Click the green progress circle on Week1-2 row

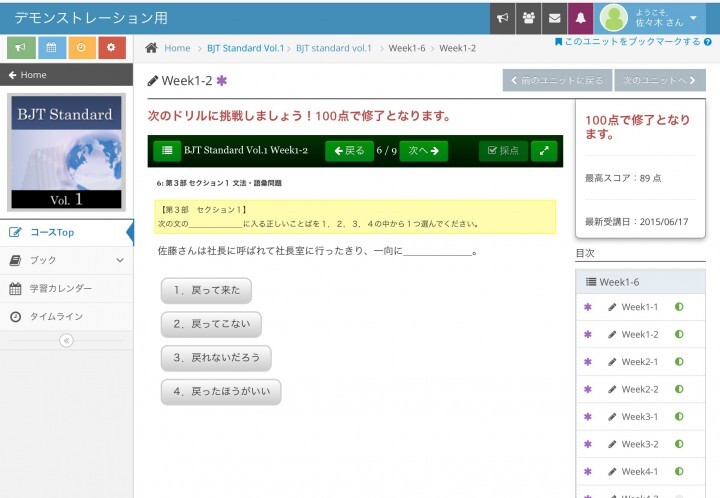point(679,334)
